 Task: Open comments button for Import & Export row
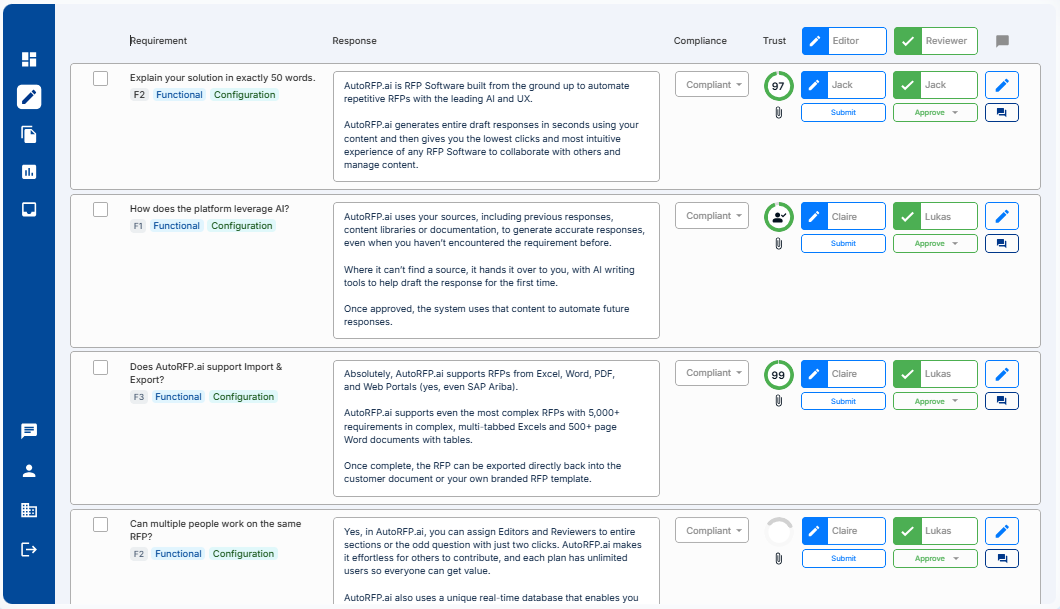pyautogui.click(x=1002, y=401)
